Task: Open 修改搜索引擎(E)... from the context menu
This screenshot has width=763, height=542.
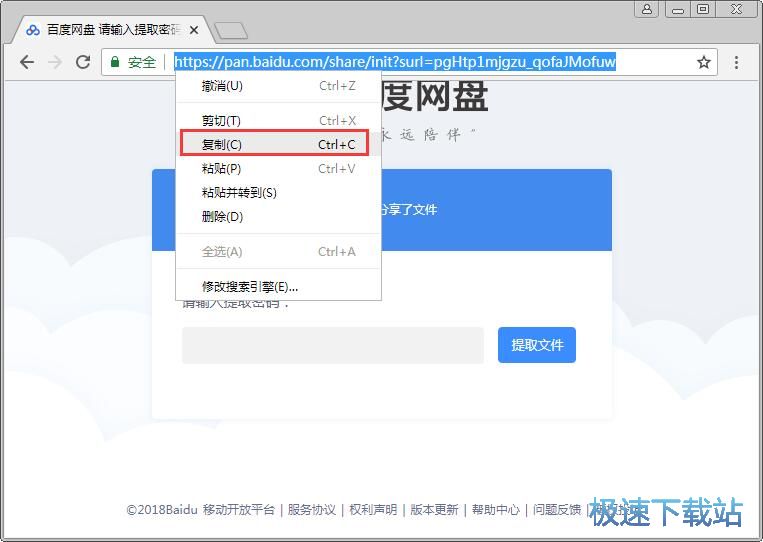Action: tap(278, 287)
